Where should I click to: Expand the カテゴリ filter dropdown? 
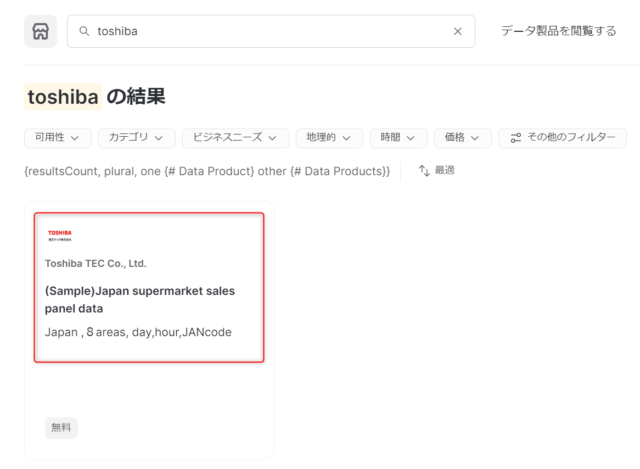click(137, 138)
